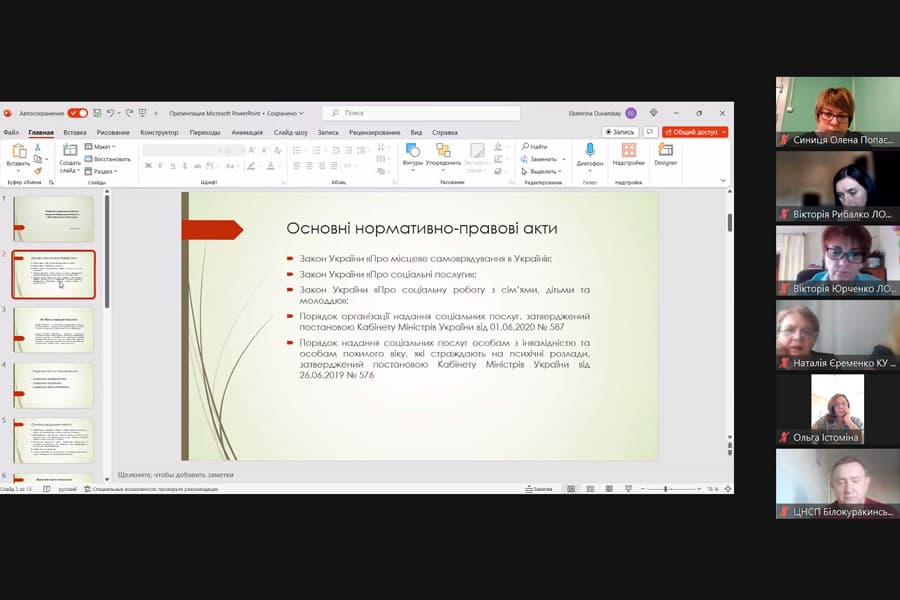Open the Designer pane icon
The image size is (900, 600).
coord(666,151)
